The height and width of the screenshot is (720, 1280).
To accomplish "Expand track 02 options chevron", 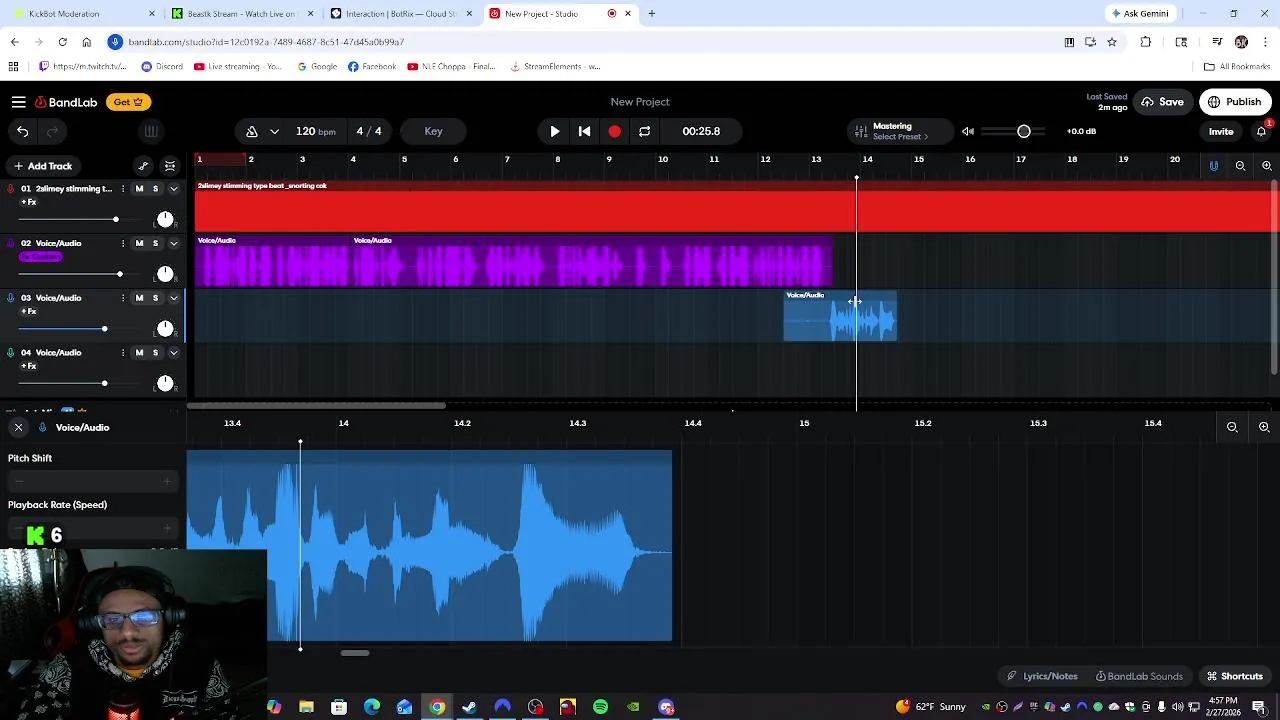I will (173, 243).
